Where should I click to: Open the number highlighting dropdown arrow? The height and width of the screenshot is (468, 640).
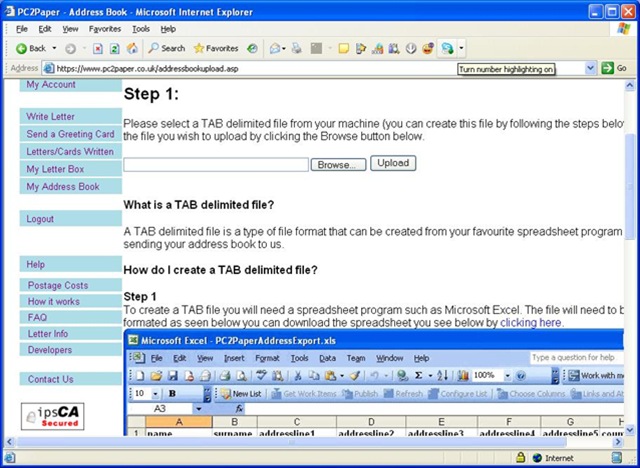[x=461, y=49]
